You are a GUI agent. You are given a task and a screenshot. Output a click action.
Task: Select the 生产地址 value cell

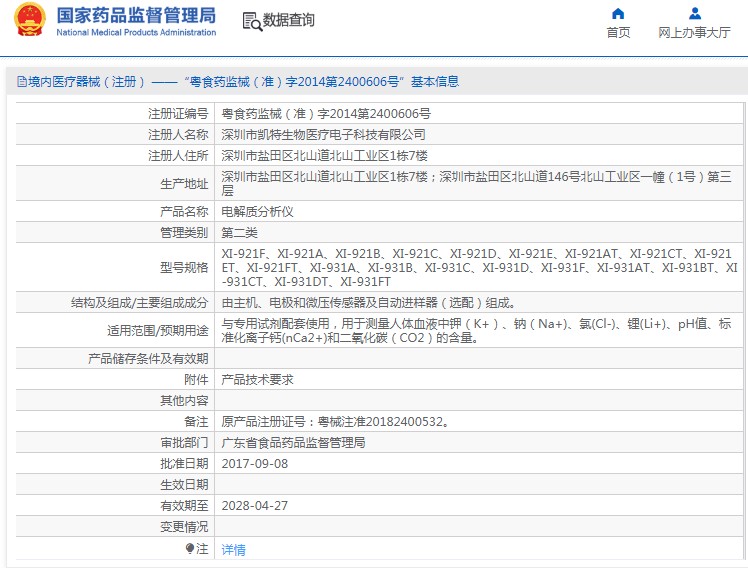[x=479, y=183]
